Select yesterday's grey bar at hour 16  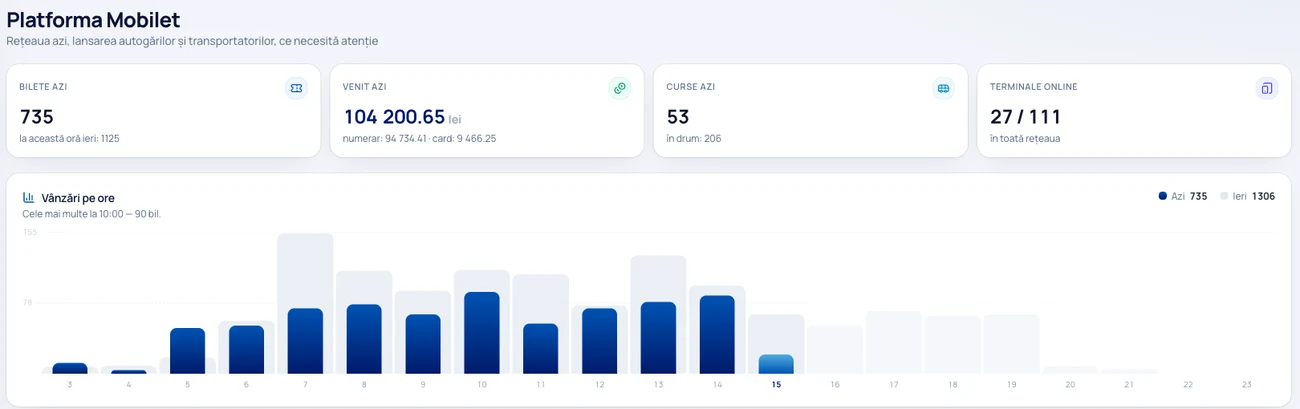point(835,349)
